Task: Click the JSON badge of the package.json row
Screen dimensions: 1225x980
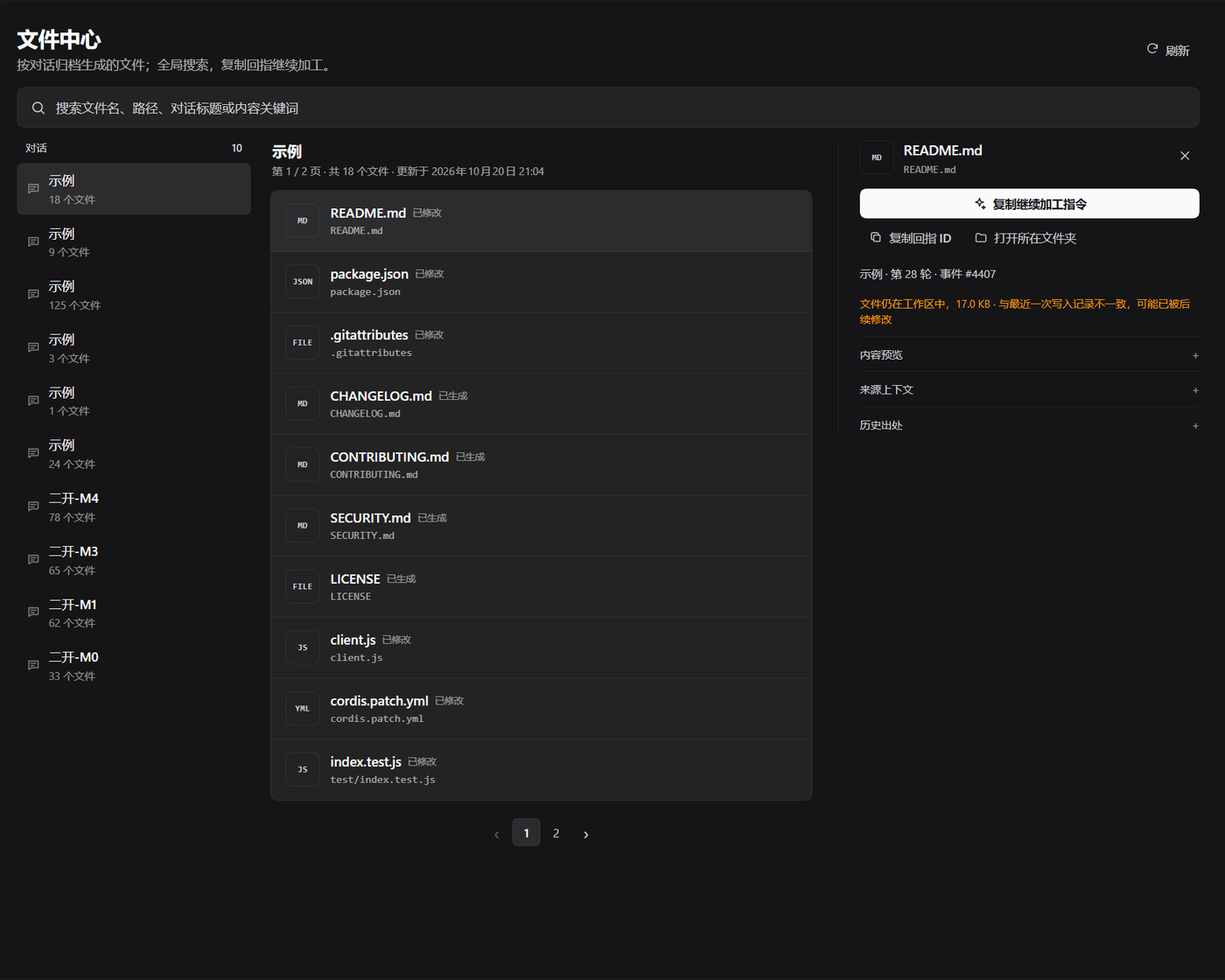Action: (303, 282)
